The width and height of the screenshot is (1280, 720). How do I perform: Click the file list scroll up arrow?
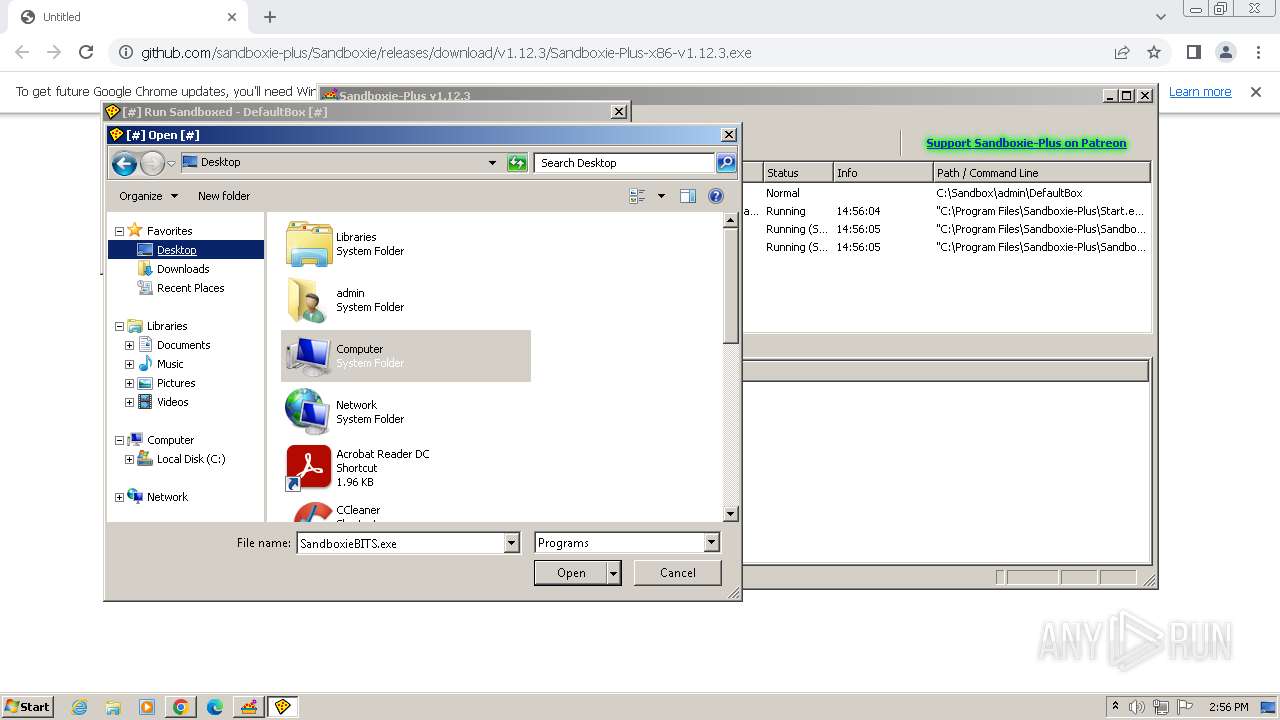point(730,220)
